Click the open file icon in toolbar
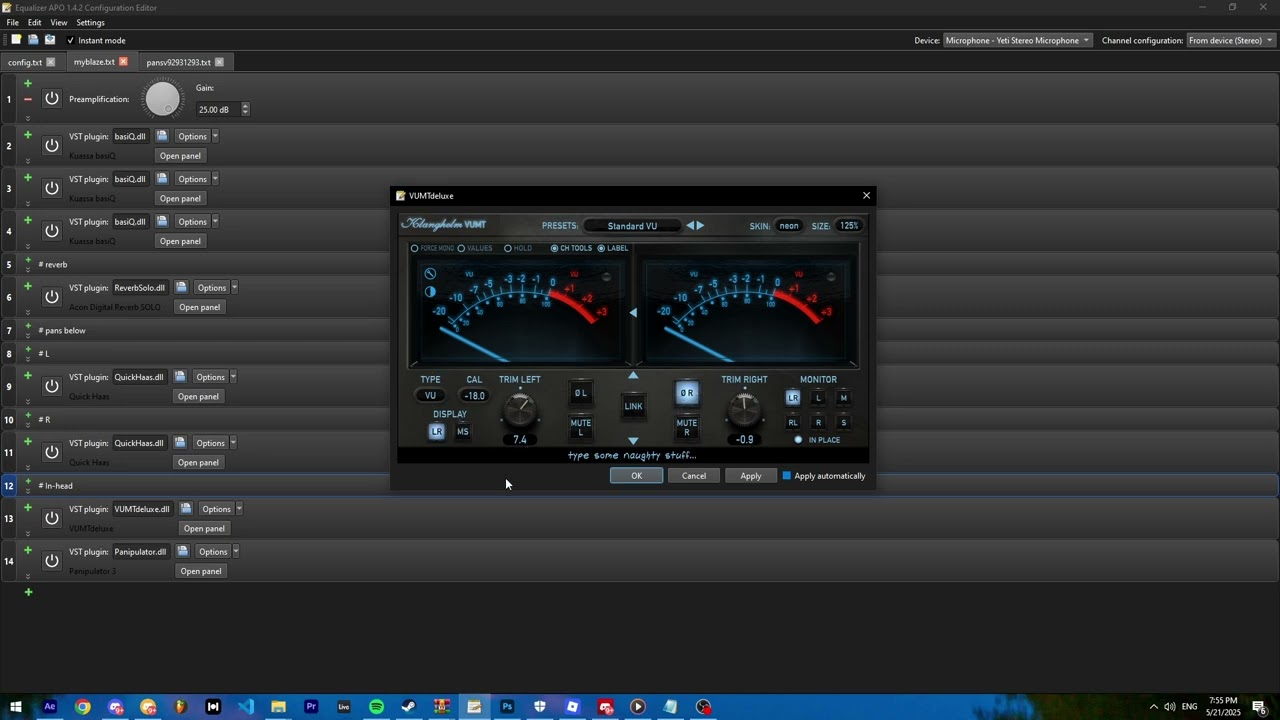The width and height of the screenshot is (1280, 720). (33, 40)
